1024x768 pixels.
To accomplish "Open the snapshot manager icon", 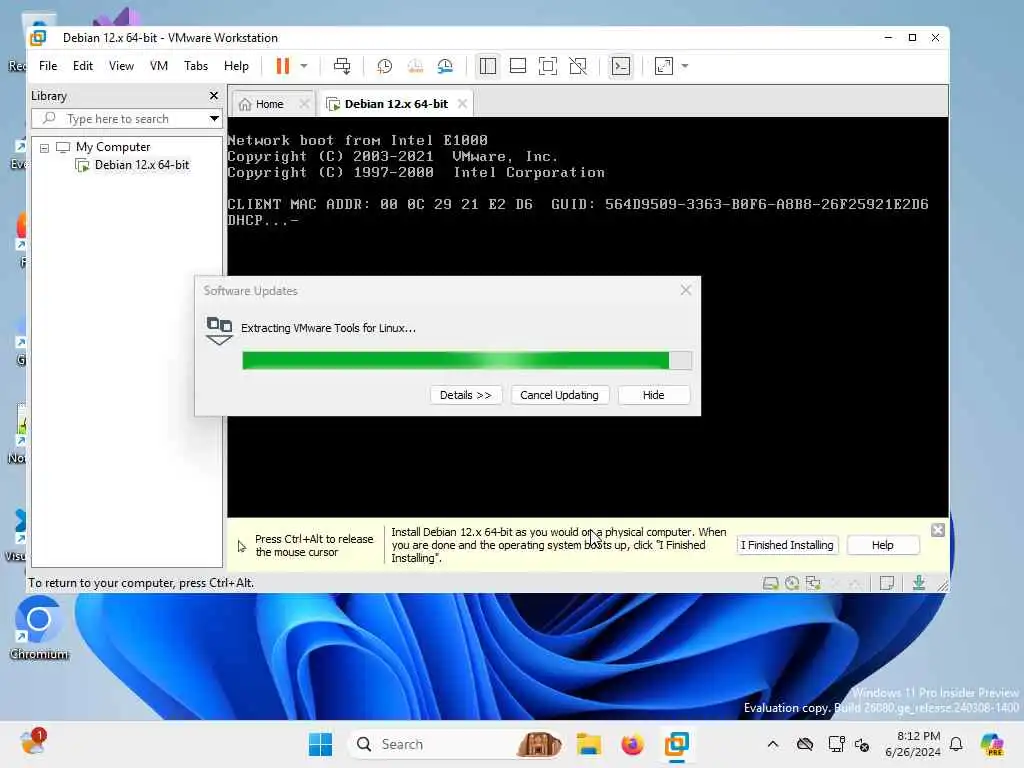I will [x=445, y=66].
